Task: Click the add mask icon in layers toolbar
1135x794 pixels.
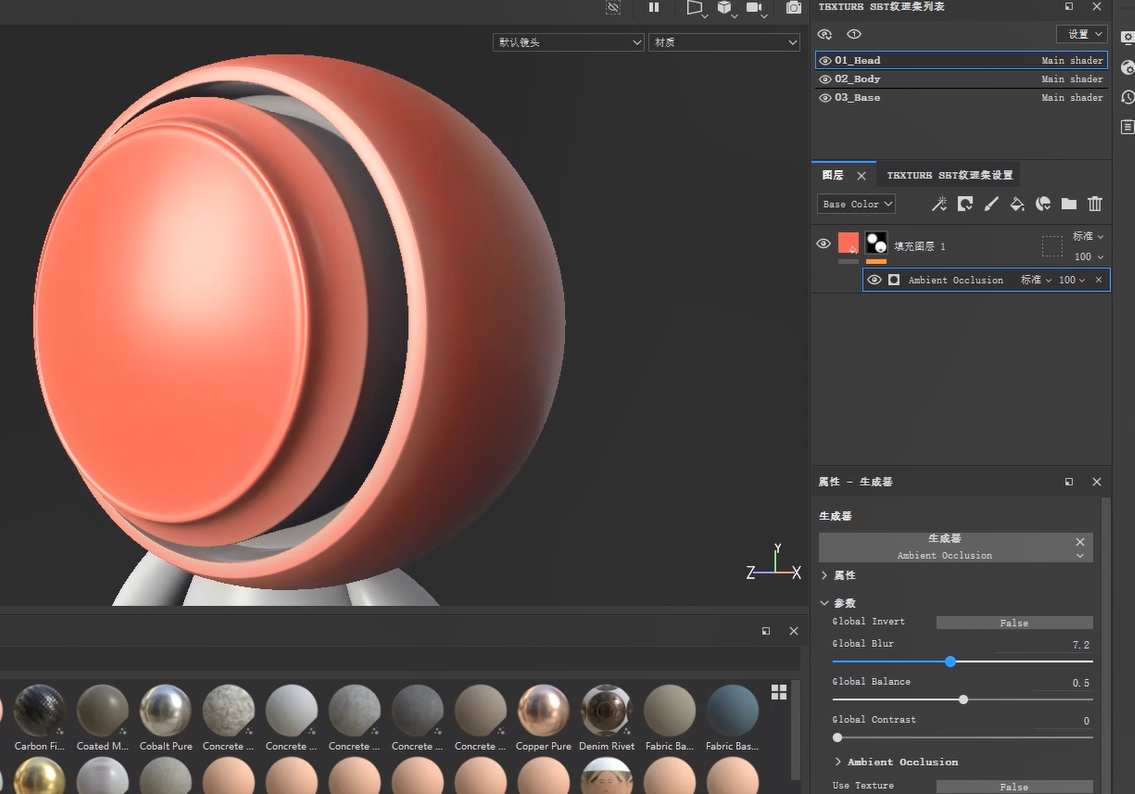Action: point(965,204)
